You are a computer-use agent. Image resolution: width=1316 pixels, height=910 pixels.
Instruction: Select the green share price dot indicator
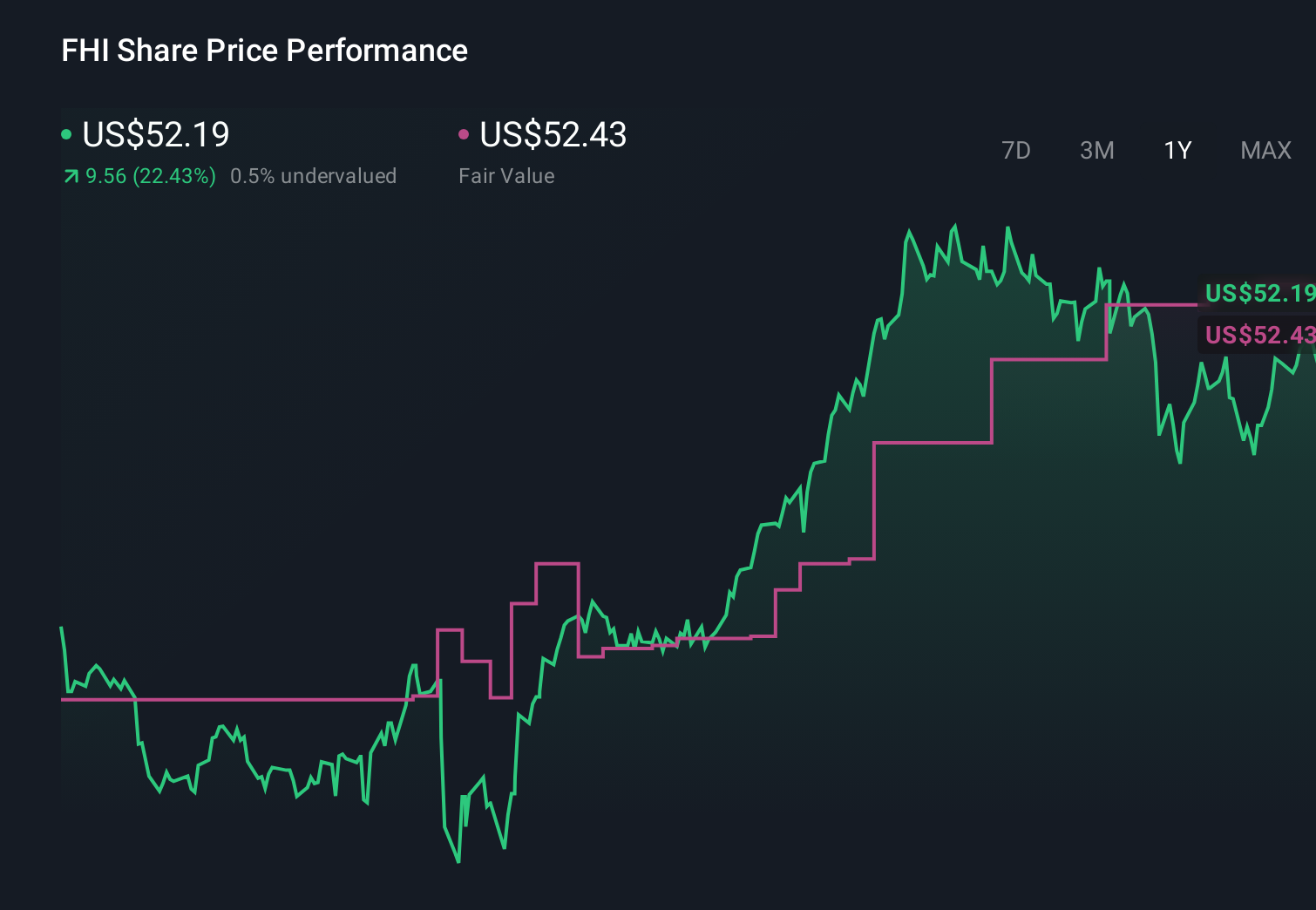tap(66, 133)
